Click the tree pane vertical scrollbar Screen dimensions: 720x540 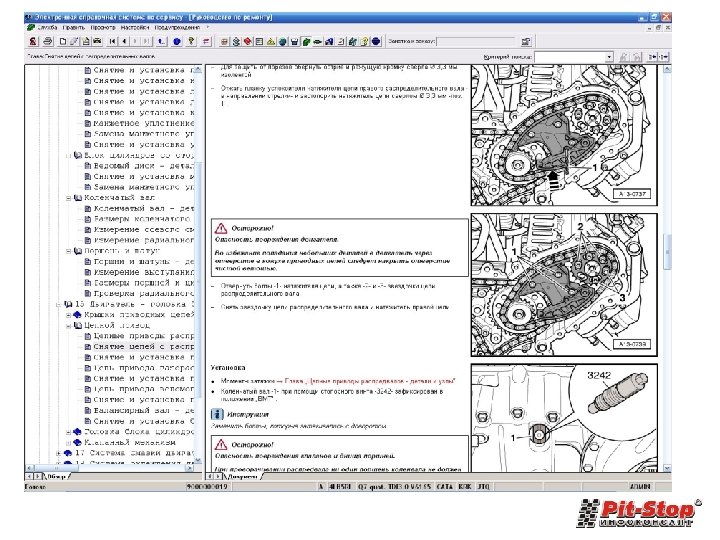click(x=198, y=264)
